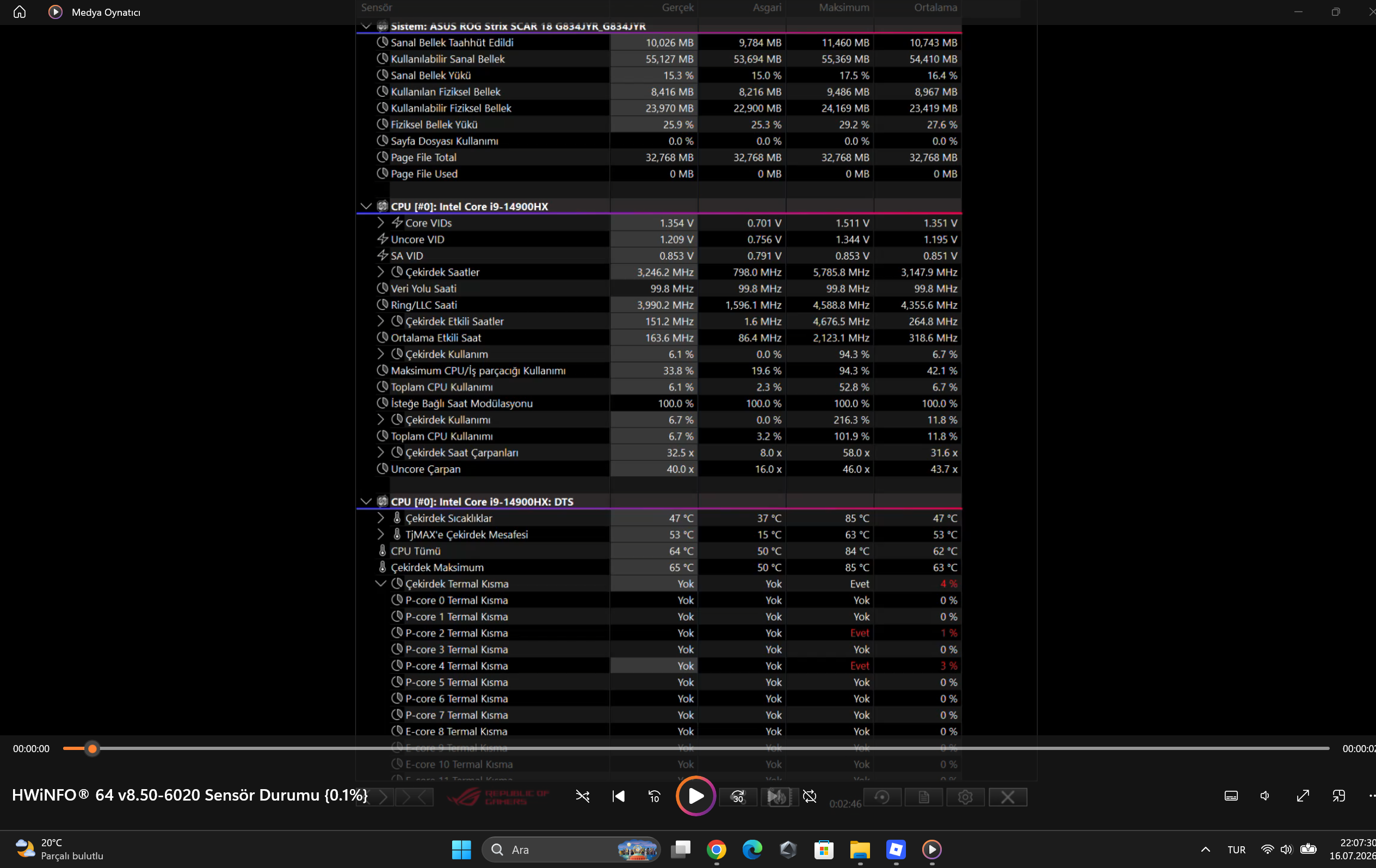Open File Explorer from the taskbar
1376x868 pixels.
pos(860,849)
